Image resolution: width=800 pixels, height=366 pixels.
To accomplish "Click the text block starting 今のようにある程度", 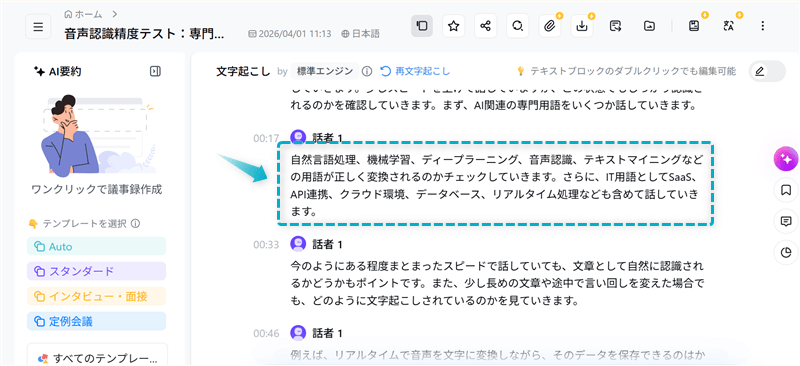I will (x=497, y=283).
